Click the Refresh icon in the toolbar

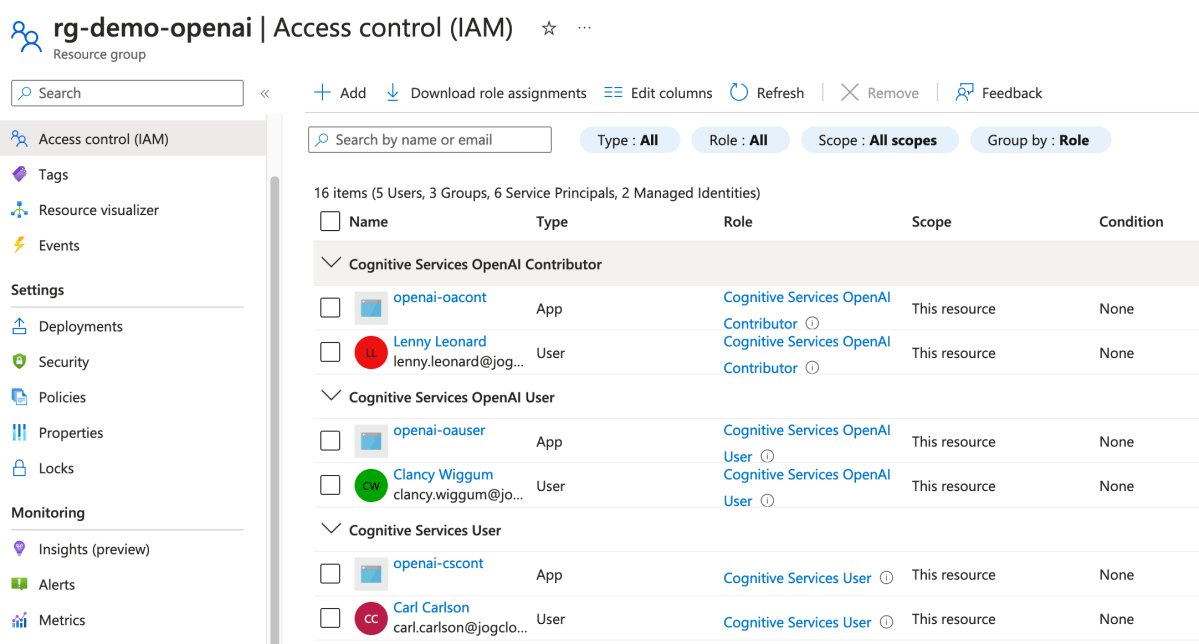click(x=739, y=93)
